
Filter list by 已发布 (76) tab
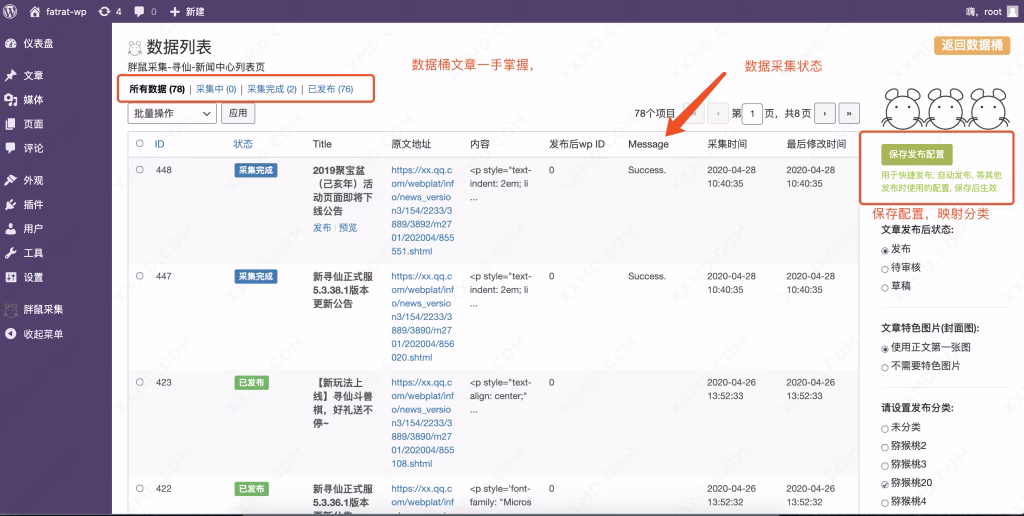tap(330, 89)
